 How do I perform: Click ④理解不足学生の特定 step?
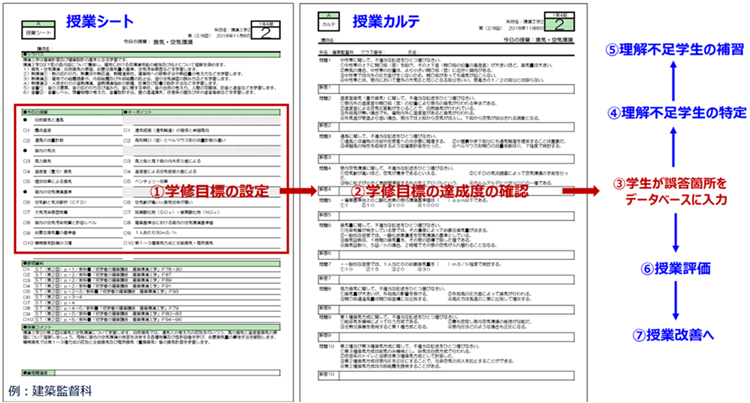click(x=677, y=113)
